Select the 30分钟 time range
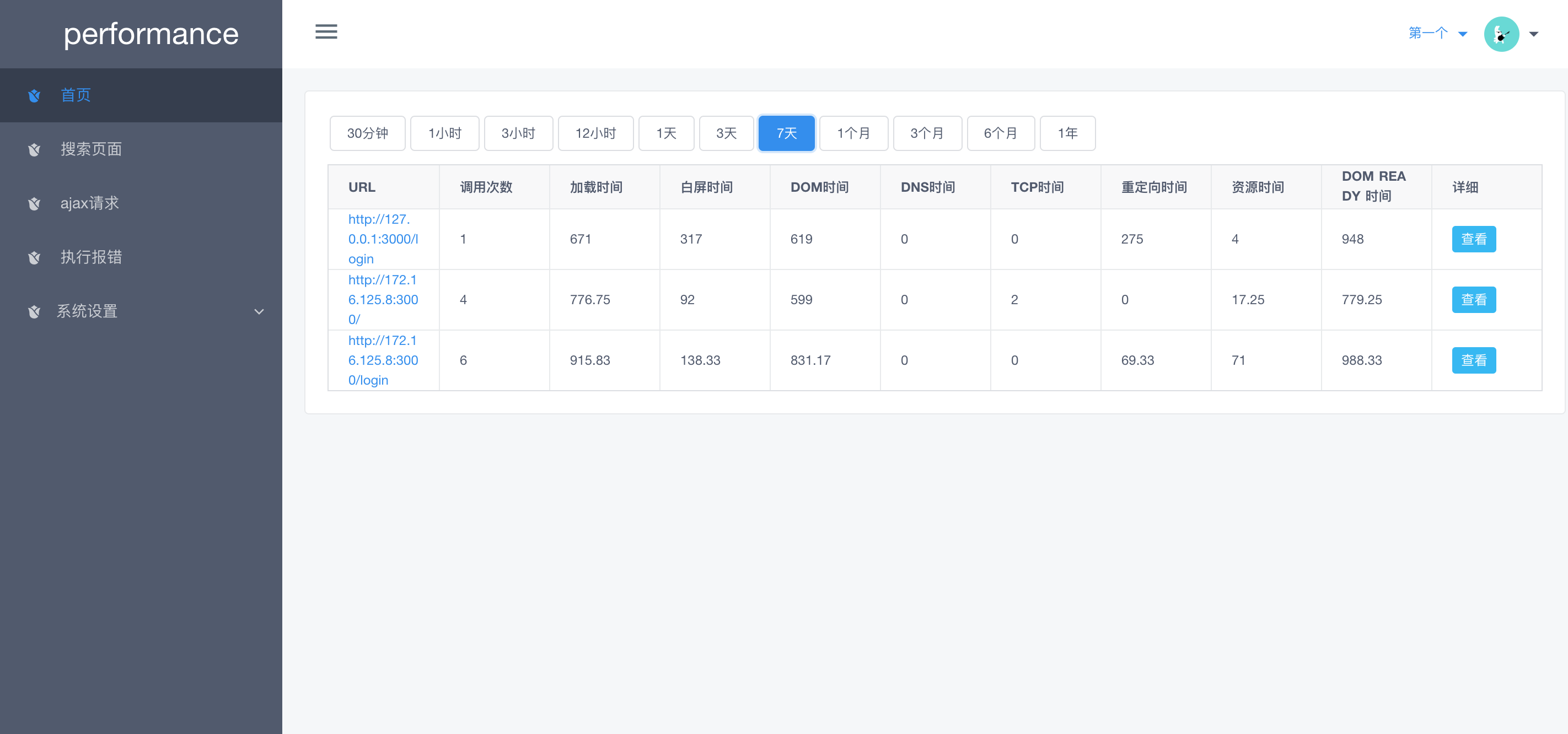 (368, 133)
